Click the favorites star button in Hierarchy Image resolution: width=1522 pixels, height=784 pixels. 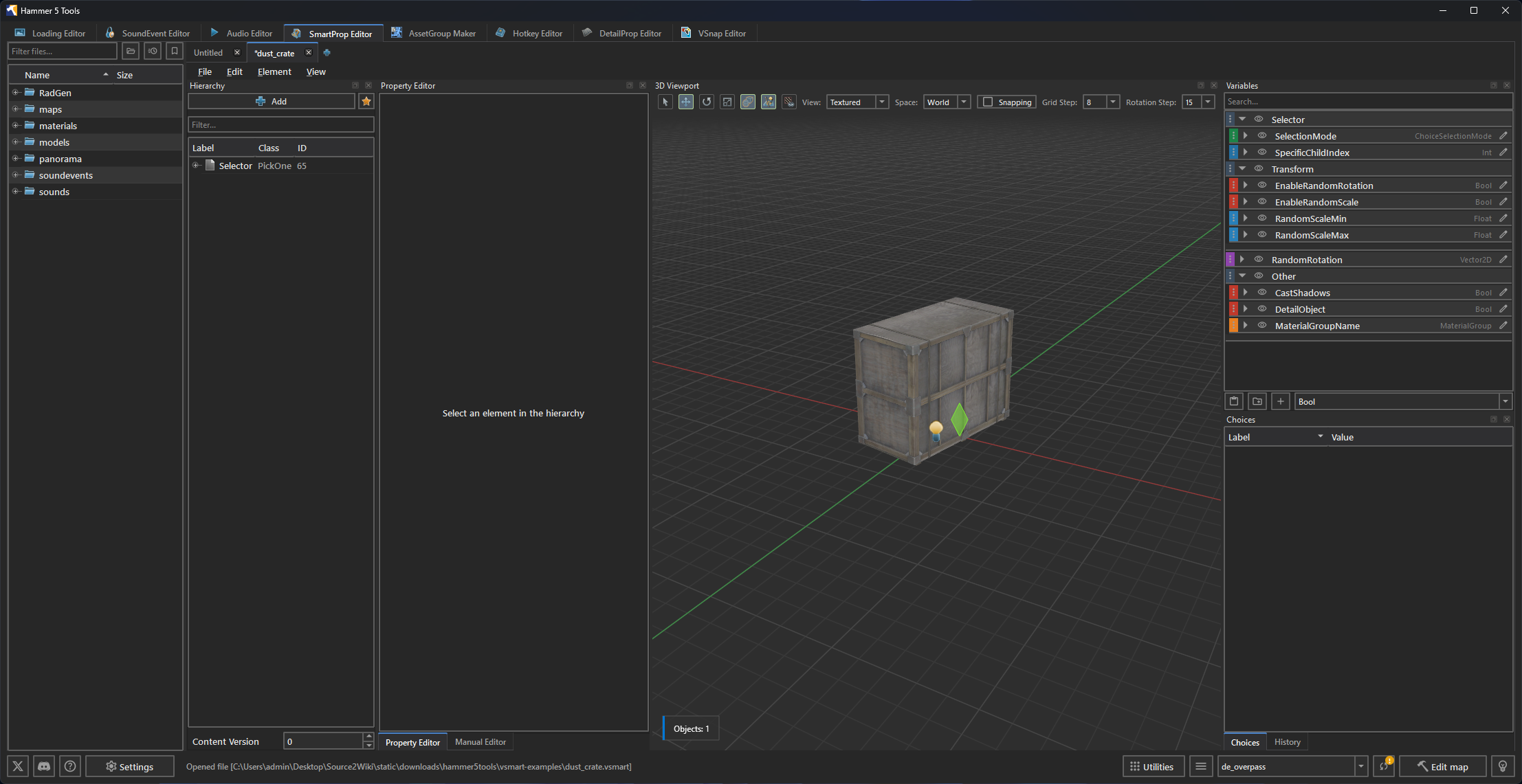click(366, 102)
